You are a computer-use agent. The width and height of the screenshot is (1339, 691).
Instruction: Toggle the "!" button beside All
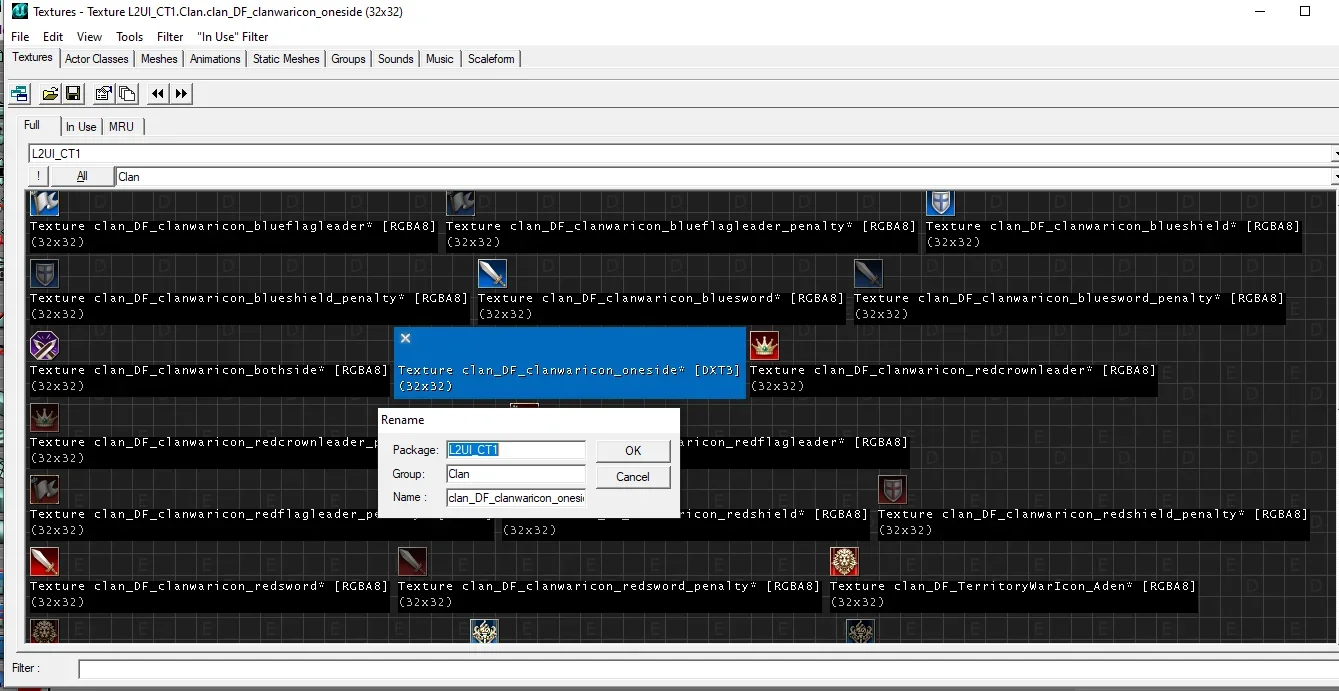click(38, 176)
